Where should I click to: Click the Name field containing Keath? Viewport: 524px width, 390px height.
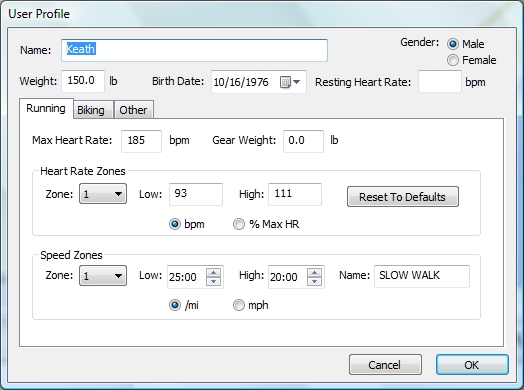pos(194,50)
